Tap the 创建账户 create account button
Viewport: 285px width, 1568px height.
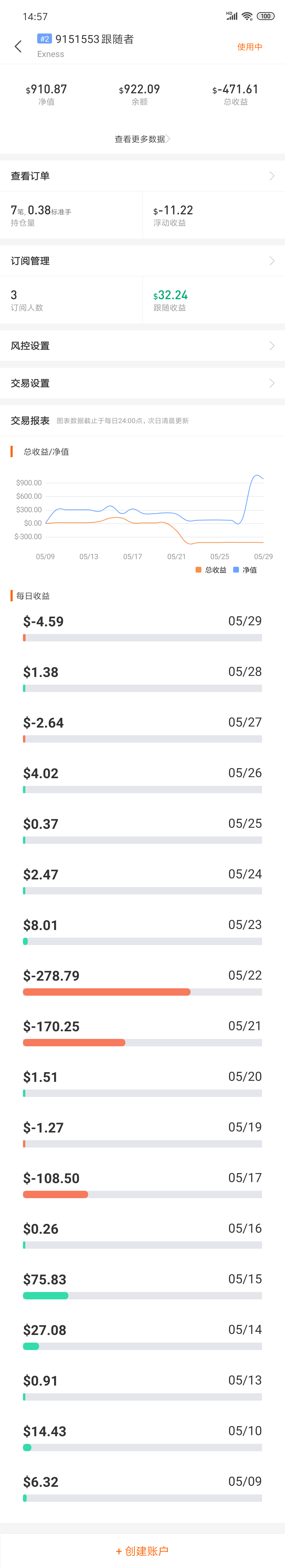(142, 1550)
